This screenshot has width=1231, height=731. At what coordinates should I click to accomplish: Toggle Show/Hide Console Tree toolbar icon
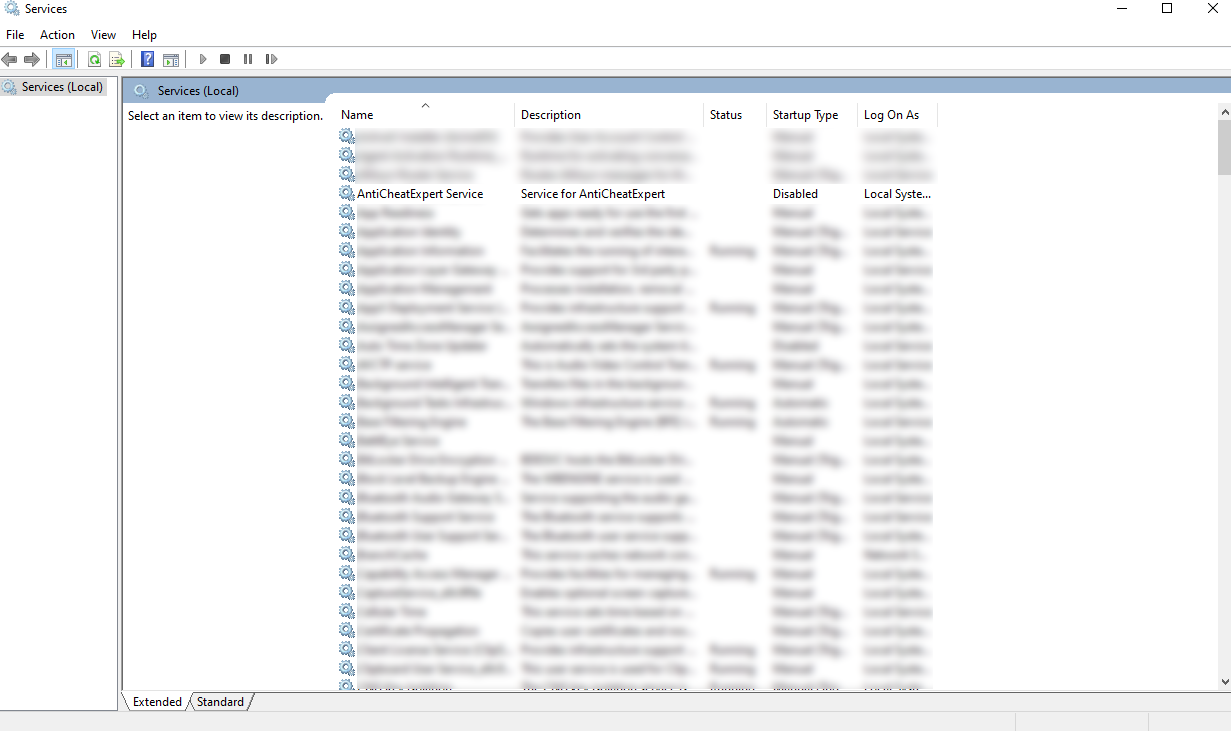coord(64,60)
